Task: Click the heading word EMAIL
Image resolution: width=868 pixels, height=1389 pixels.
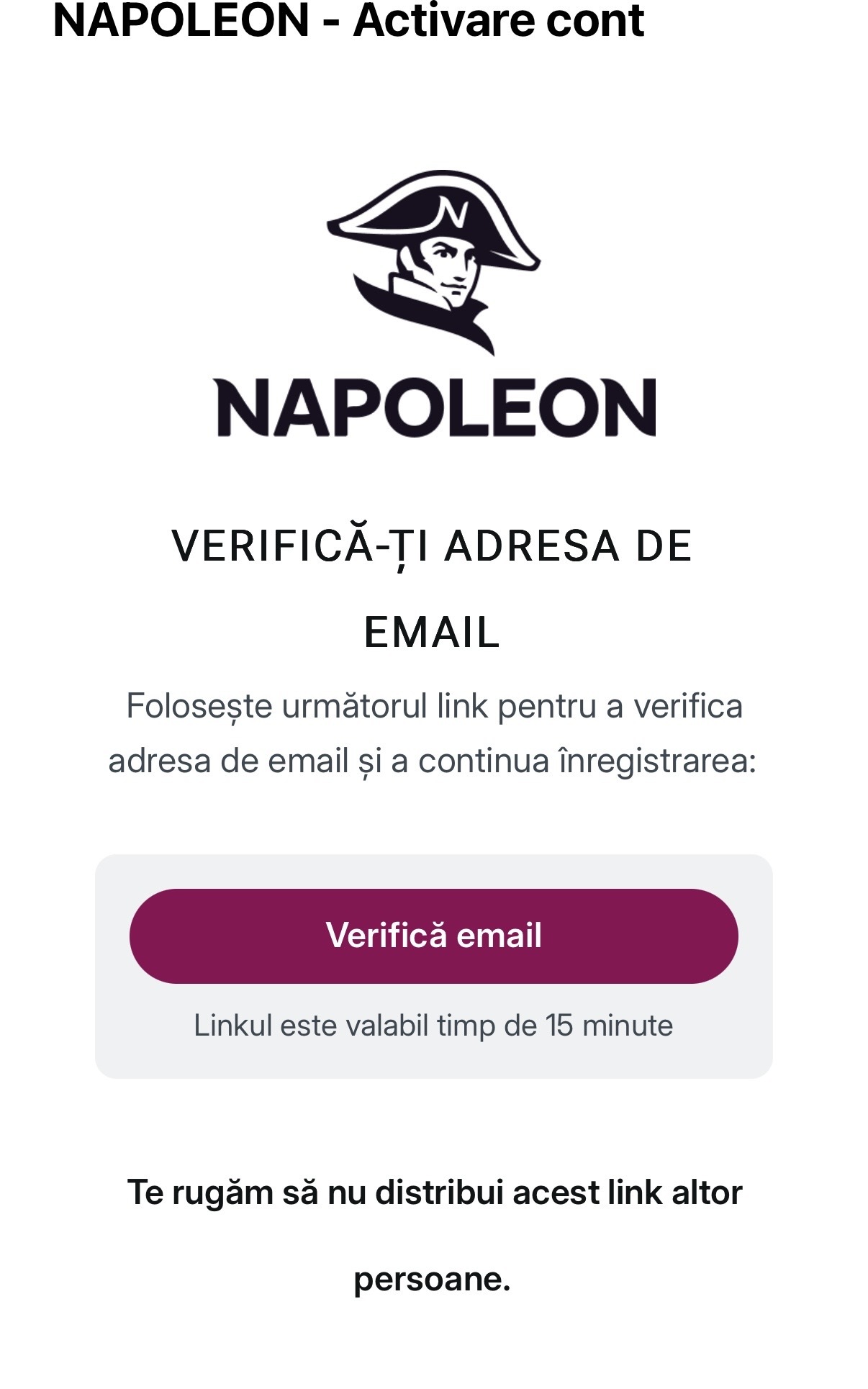Action: point(432,633)
